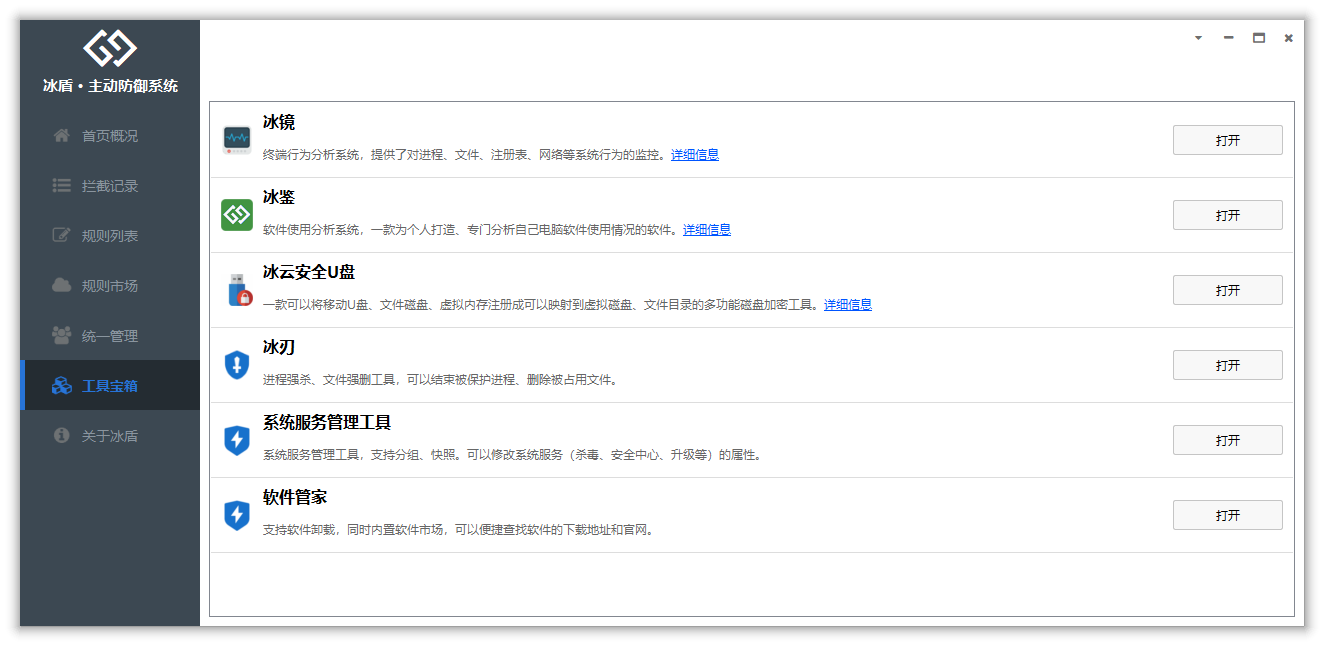This screenshot has width=1324, height=646.
Task: Click 打开 next to 冰刃
Action: pyautogui.click(x=1227, y=365)
